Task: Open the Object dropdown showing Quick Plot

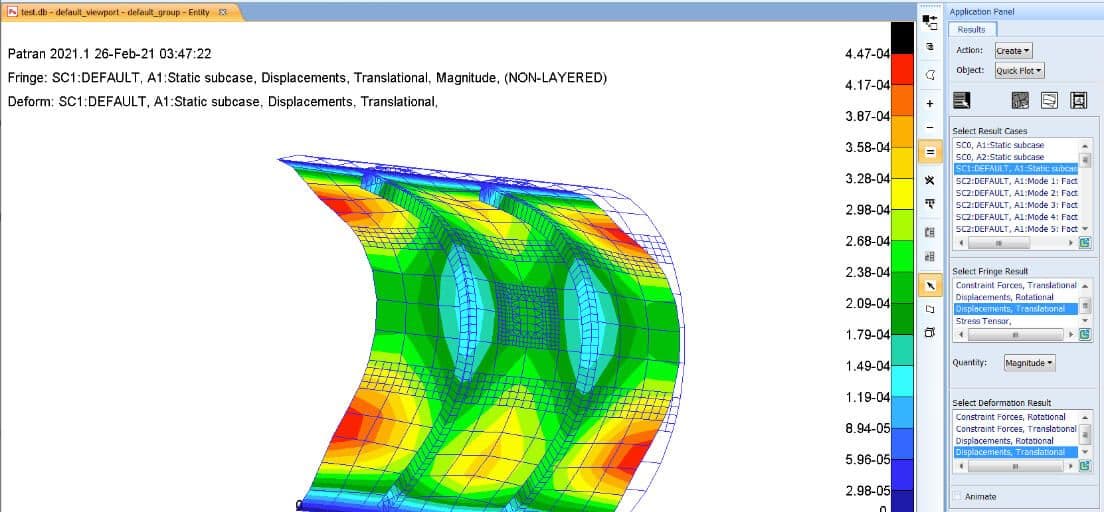Action: [1020, 70]
